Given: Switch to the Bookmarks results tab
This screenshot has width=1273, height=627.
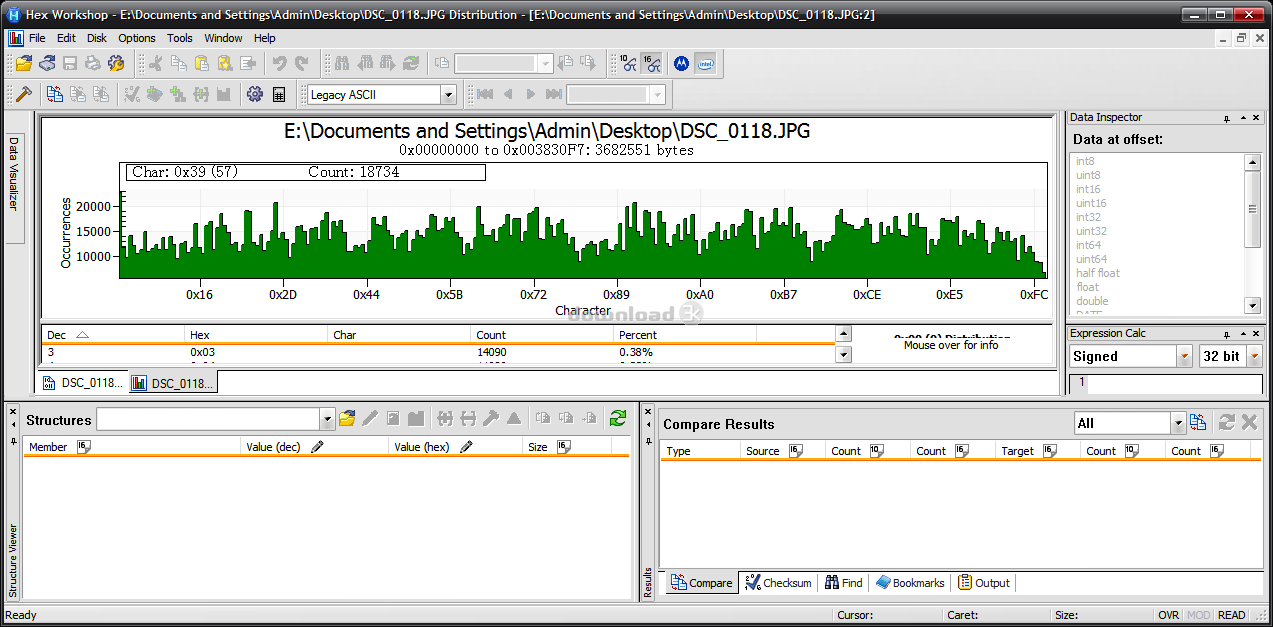Looking at the screenshot, I should pos(910,583).
